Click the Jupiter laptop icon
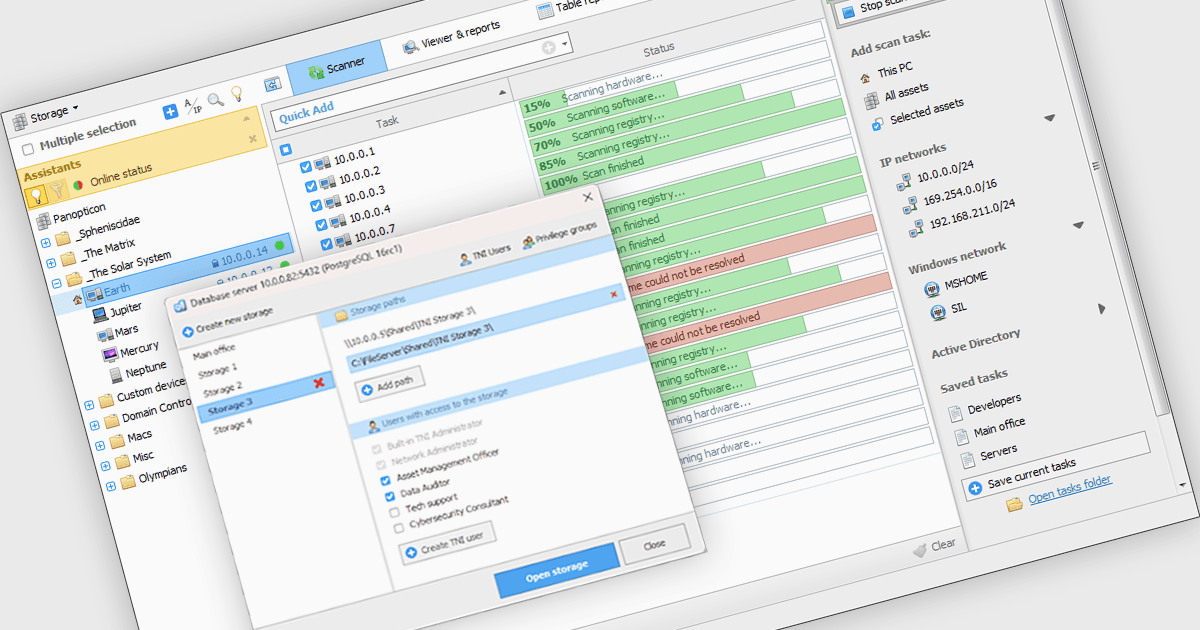Image resolution: width=1200 pixels, height=630 pixels. 100,314
